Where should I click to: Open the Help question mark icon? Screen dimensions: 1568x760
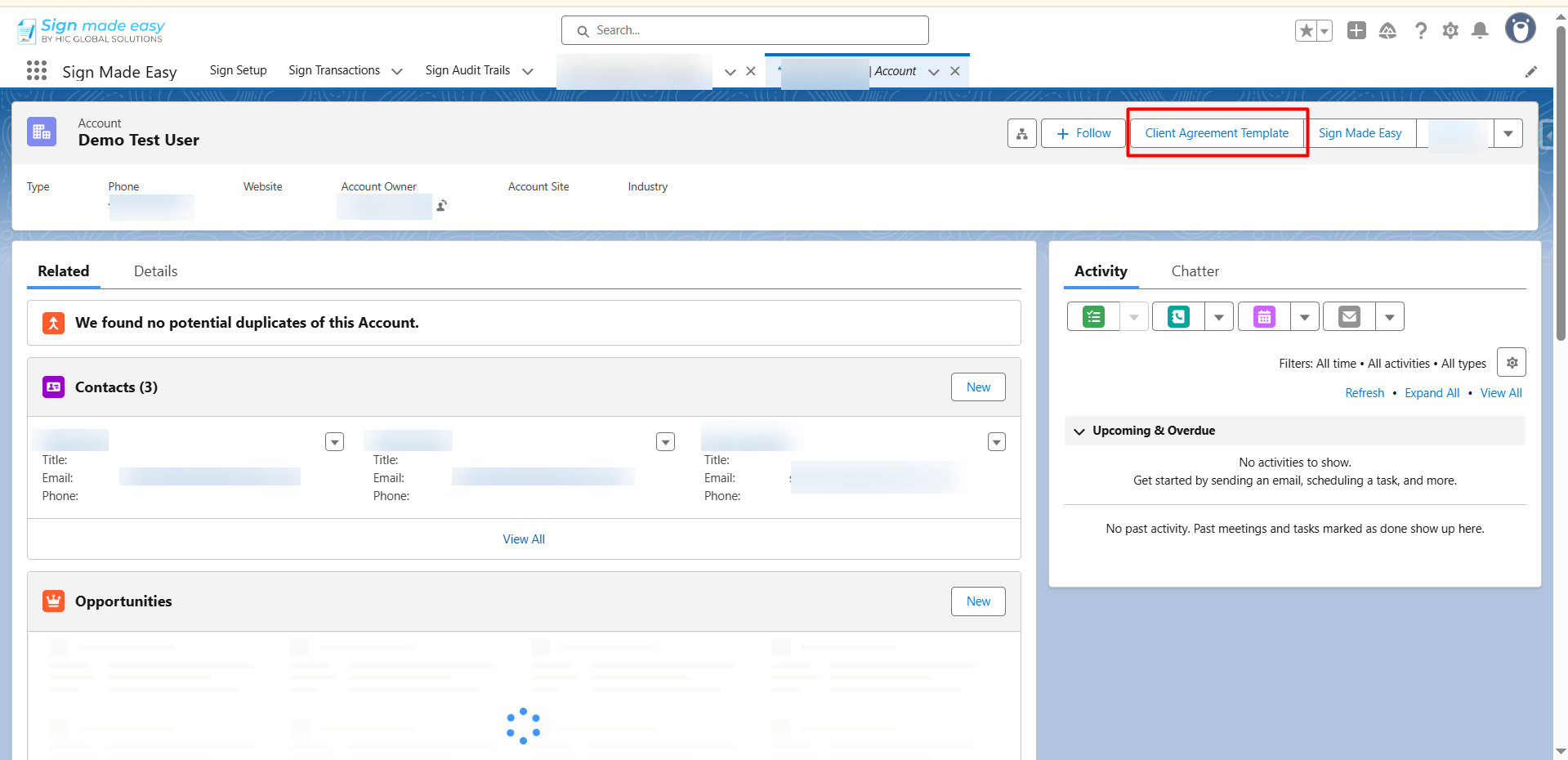[1421, 31]
